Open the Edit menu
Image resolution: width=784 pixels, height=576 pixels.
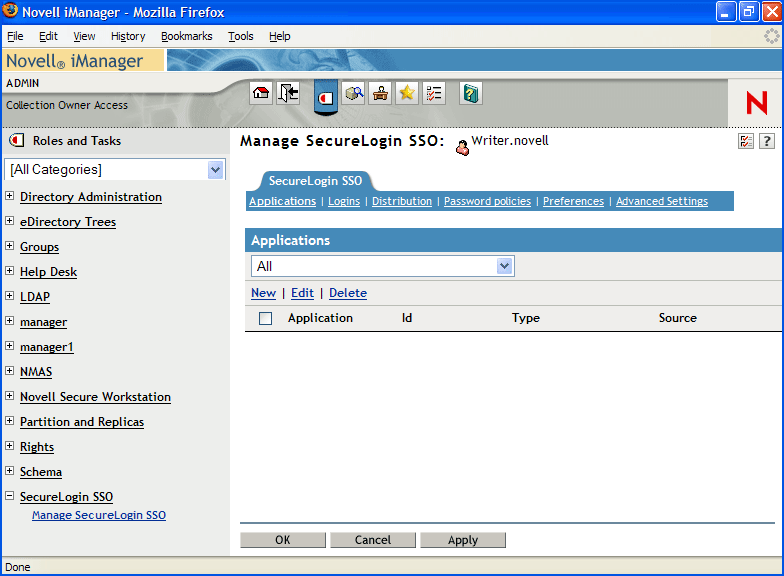[x=48, y=36]
